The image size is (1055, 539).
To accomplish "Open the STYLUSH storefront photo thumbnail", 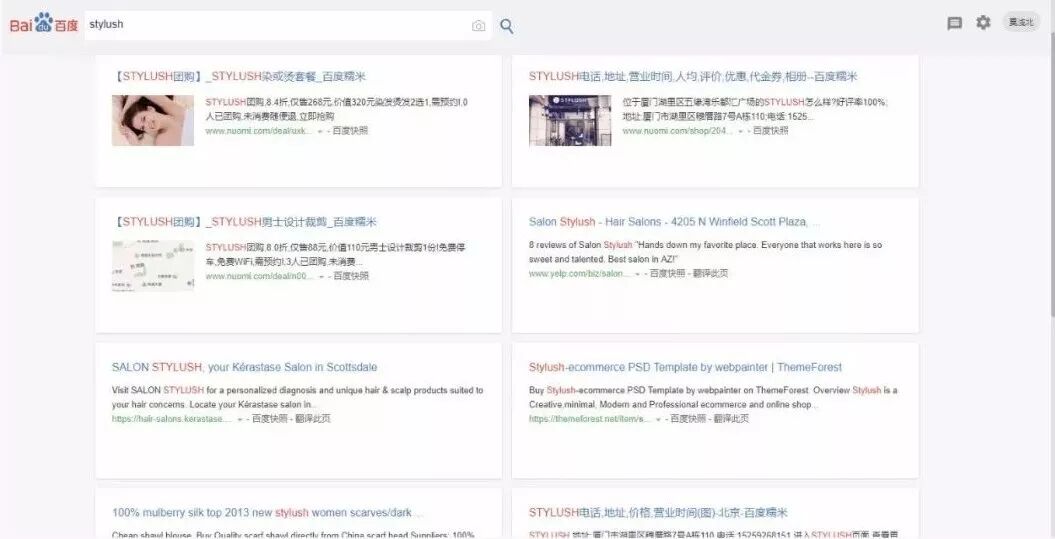I will 570,120.
